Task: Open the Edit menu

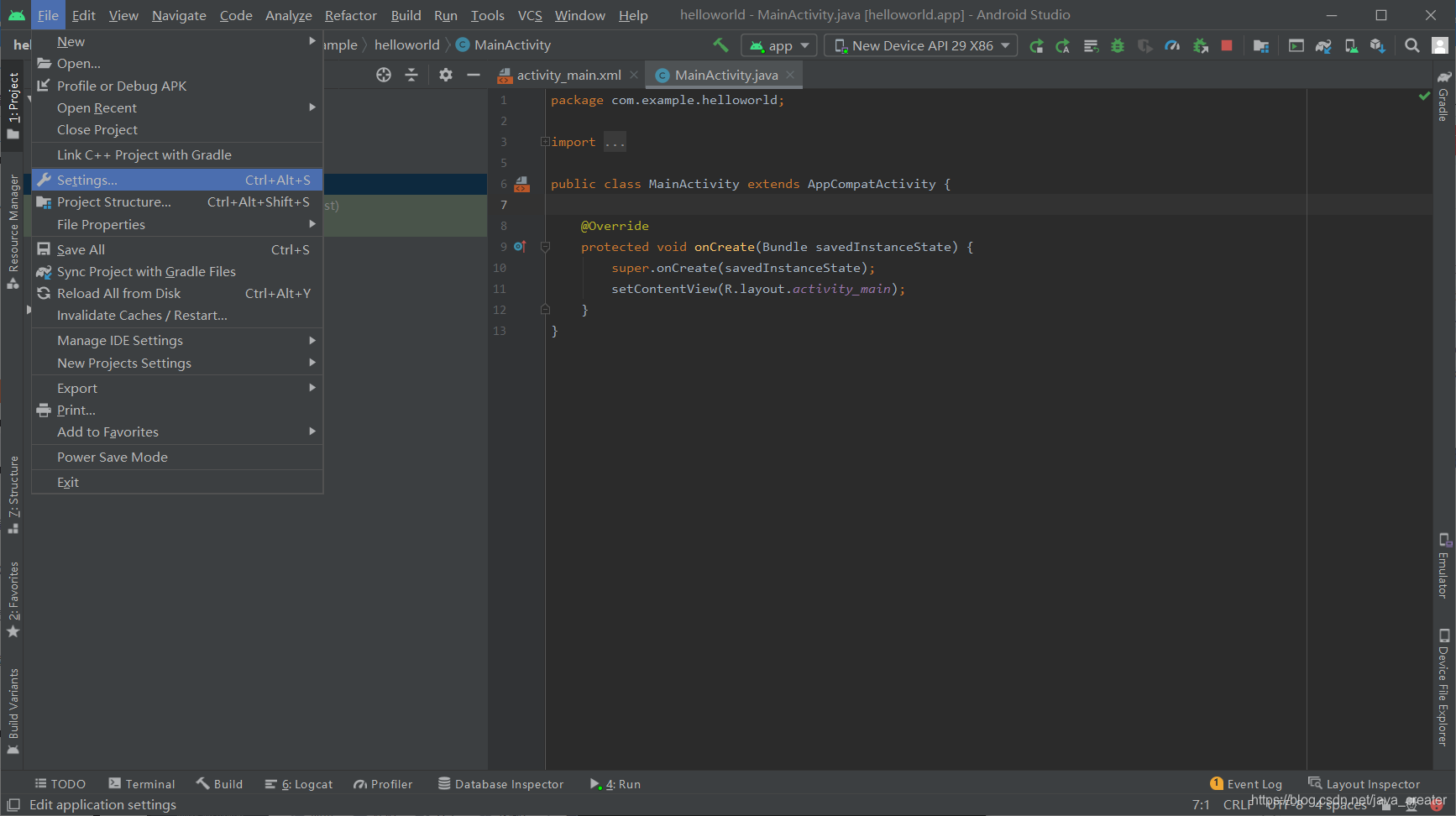Action: (x=83, y=15)
